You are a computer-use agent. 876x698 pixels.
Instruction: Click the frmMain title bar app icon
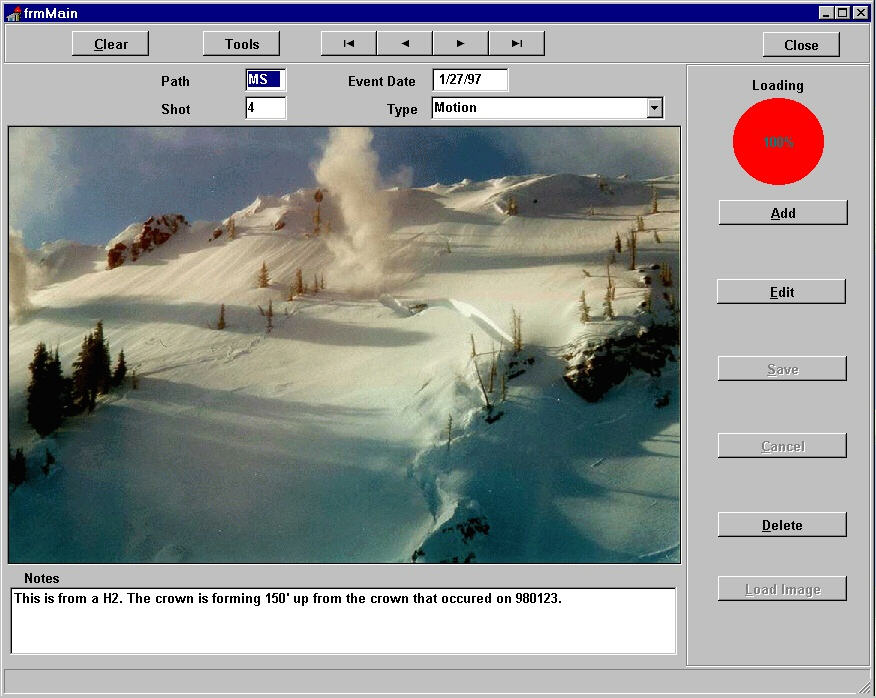[13, 13]
